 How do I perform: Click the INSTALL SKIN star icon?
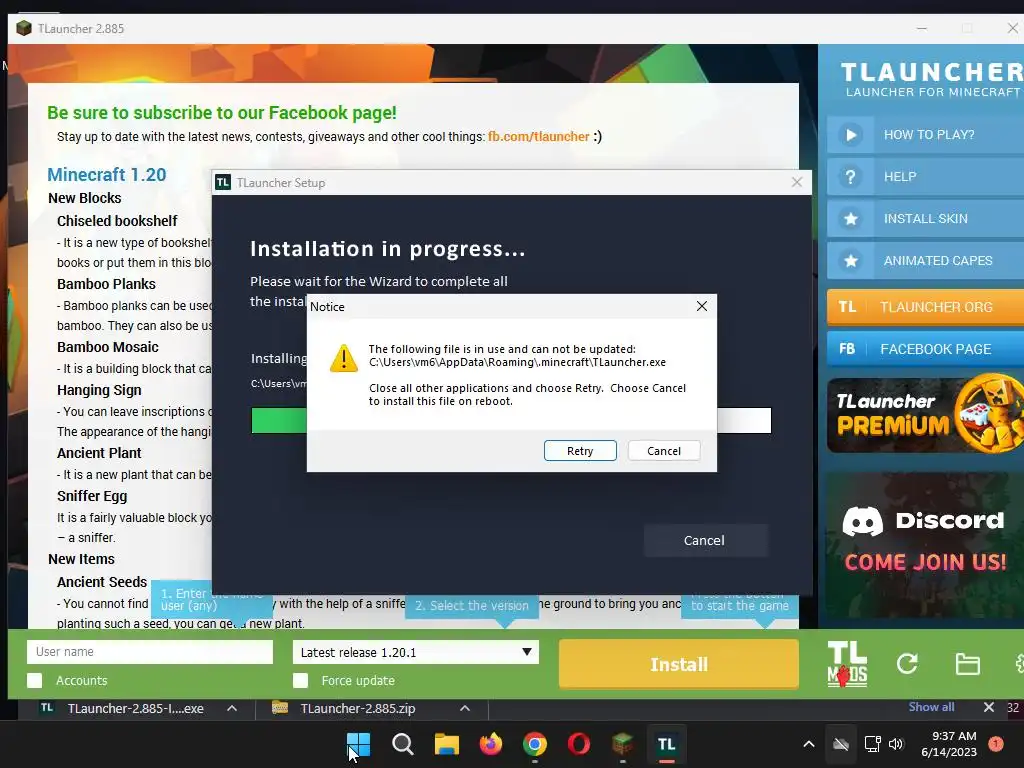[x=850, y=219]
